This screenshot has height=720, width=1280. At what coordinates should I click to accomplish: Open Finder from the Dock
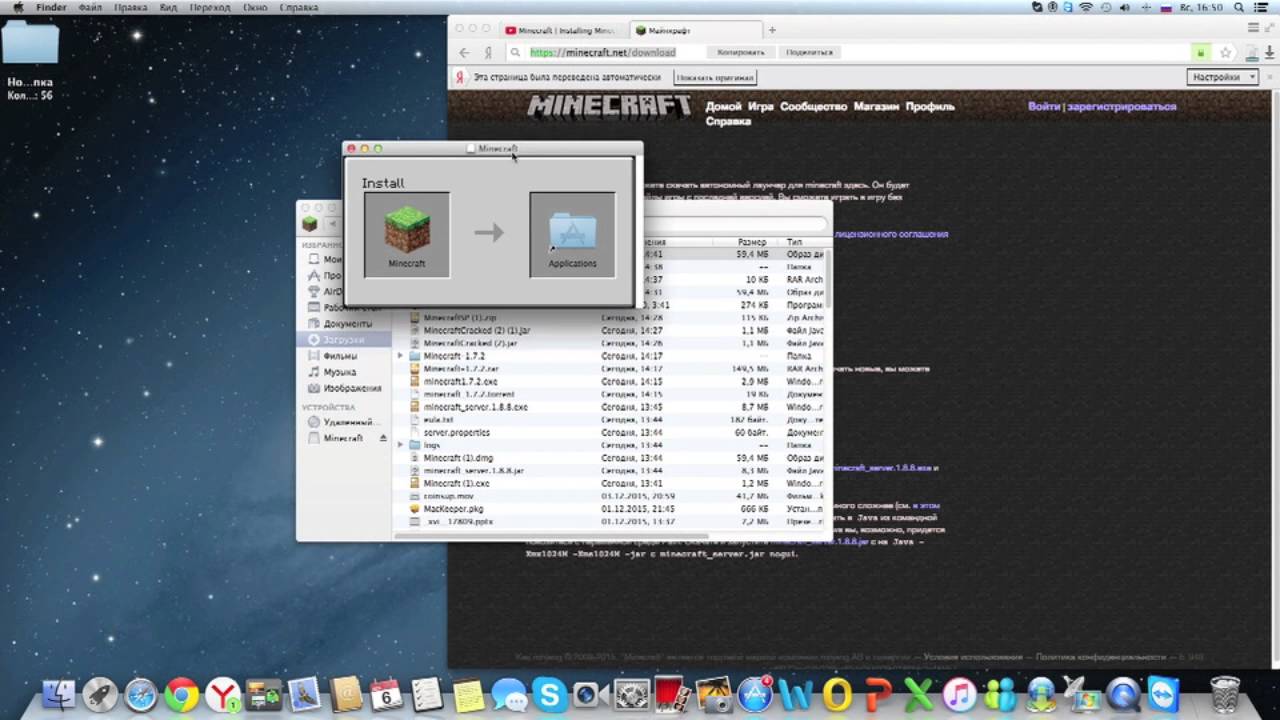click(x=59, y=693)
